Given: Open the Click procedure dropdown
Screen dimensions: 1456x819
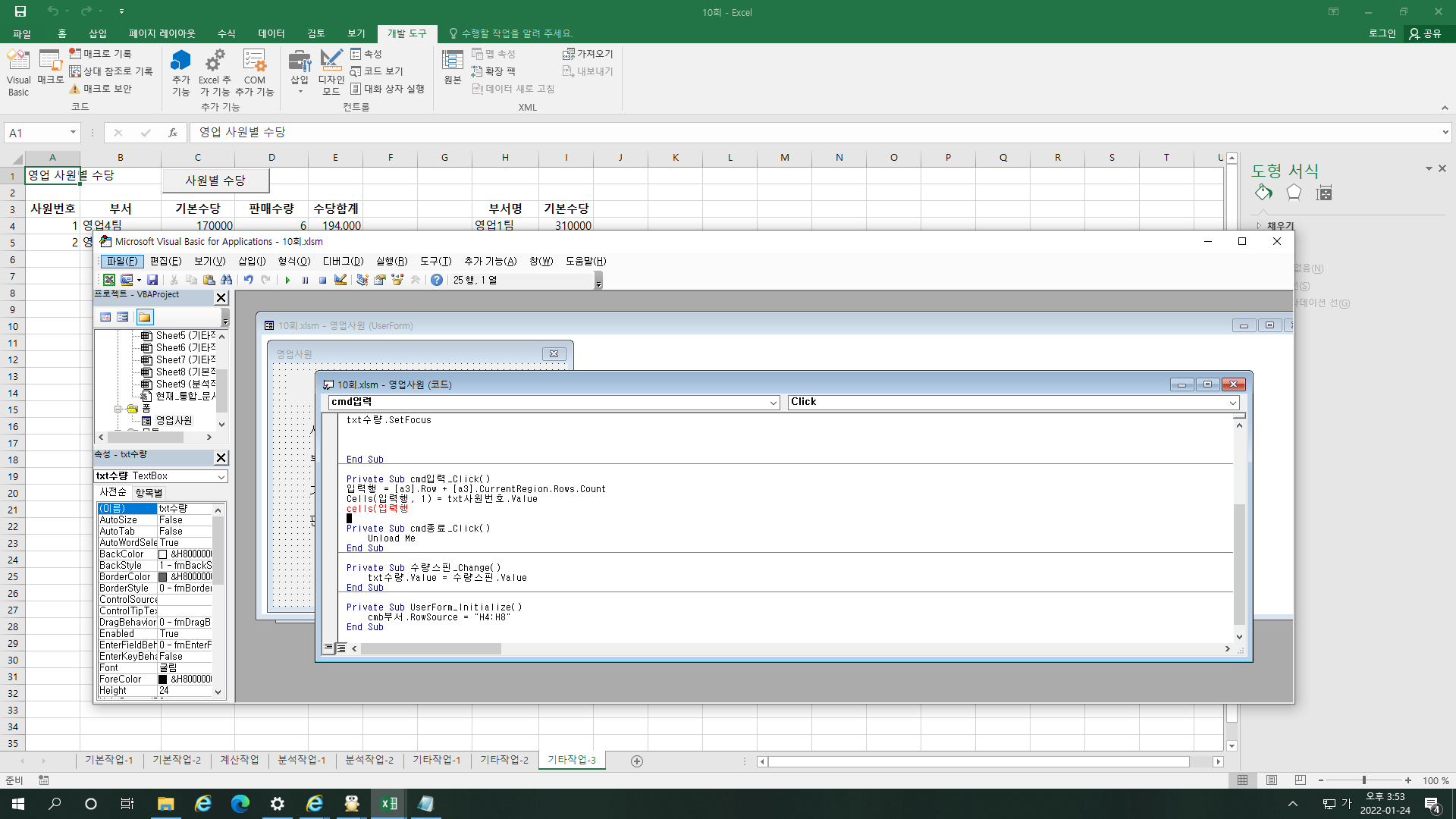Looking at the screenshot, I should coord(1232,403).
